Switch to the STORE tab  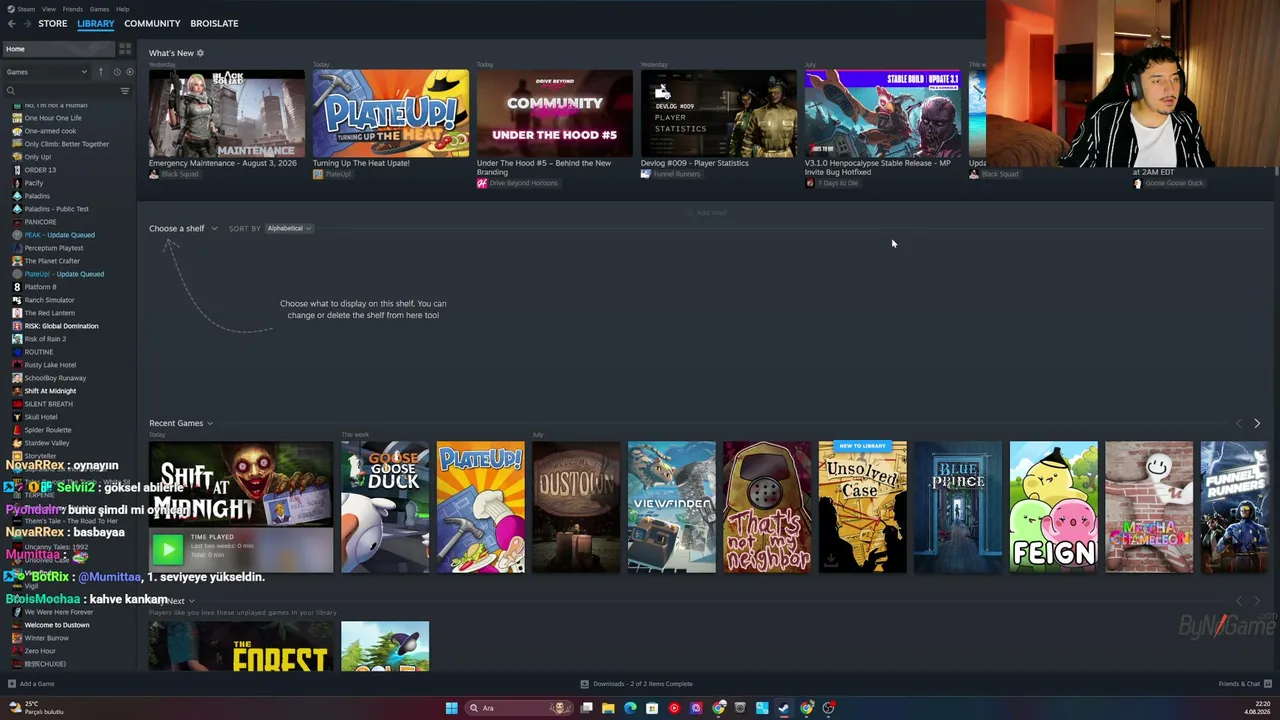53,24
